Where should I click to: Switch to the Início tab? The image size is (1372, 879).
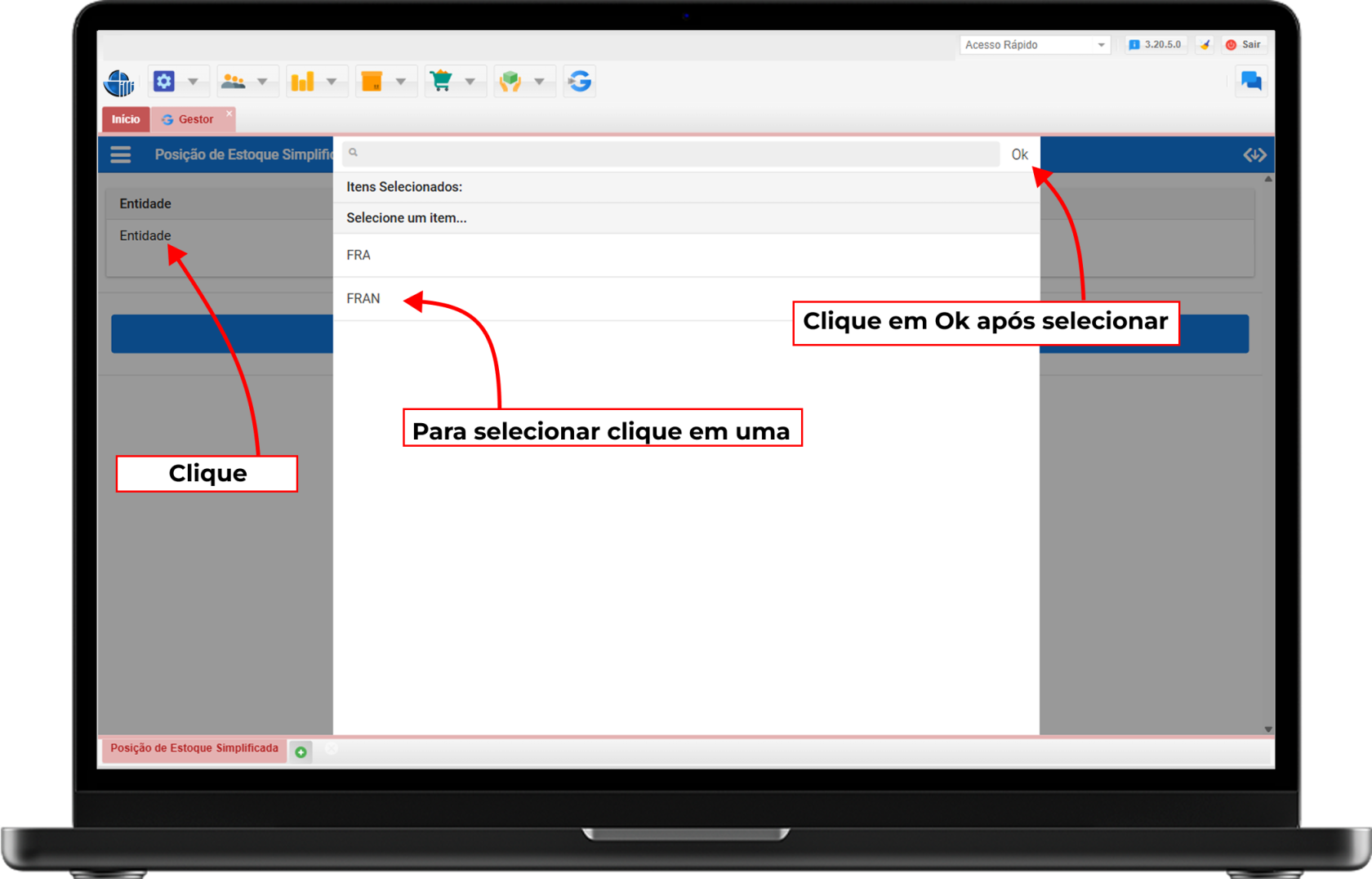tap(126, 119)
